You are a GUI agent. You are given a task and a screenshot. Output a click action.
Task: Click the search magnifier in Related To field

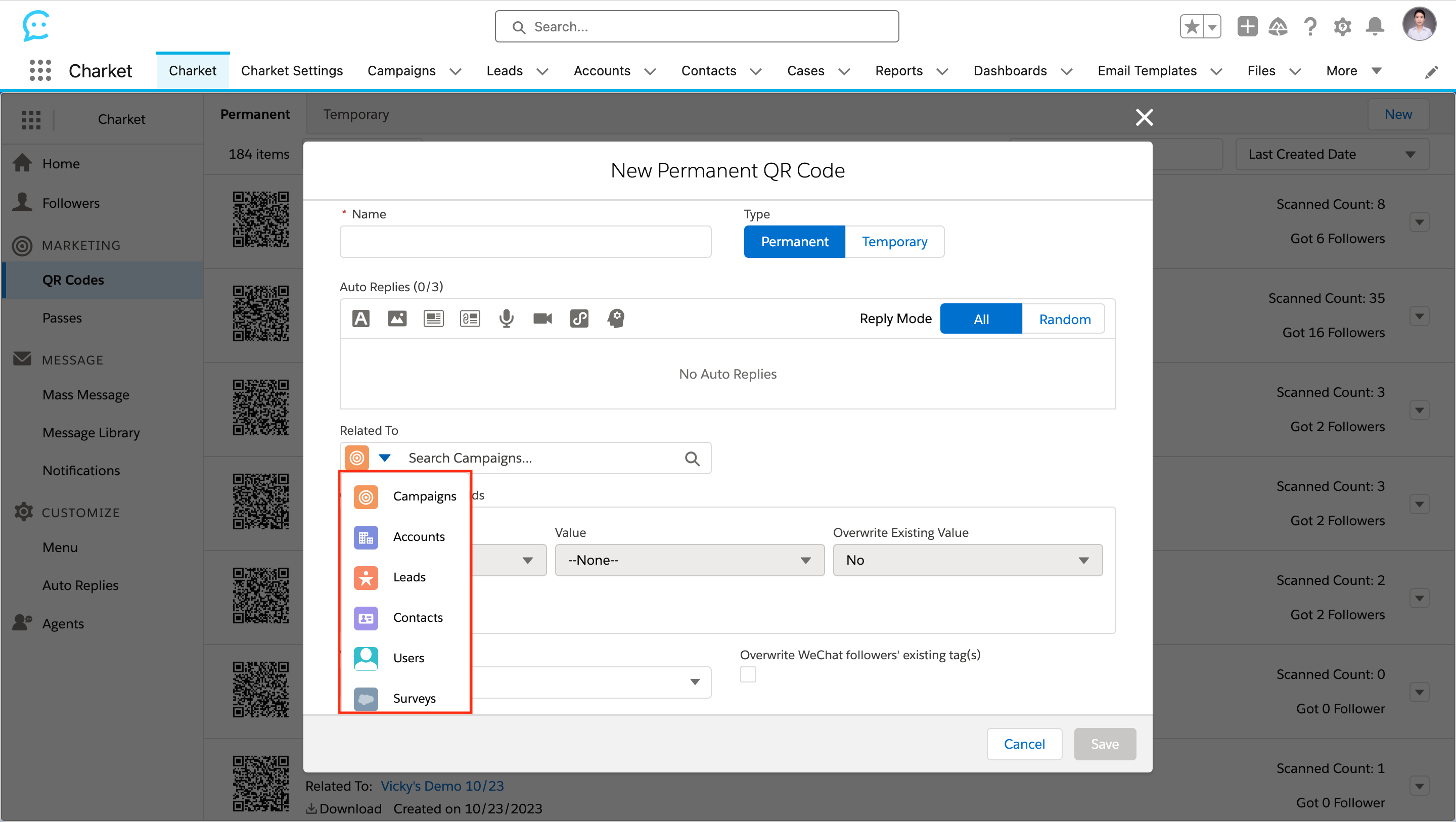(x=693, y=459)
